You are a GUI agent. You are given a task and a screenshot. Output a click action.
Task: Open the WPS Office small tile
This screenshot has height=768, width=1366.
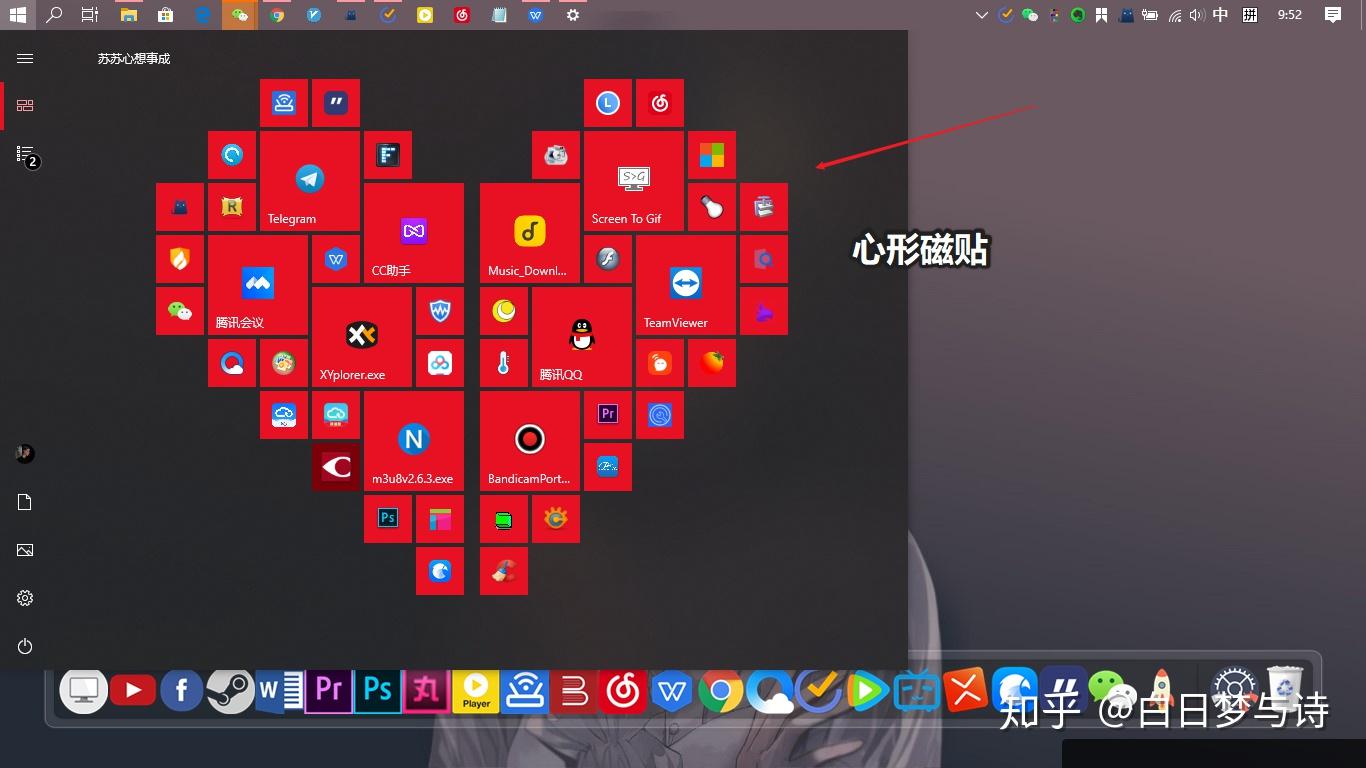336,259
